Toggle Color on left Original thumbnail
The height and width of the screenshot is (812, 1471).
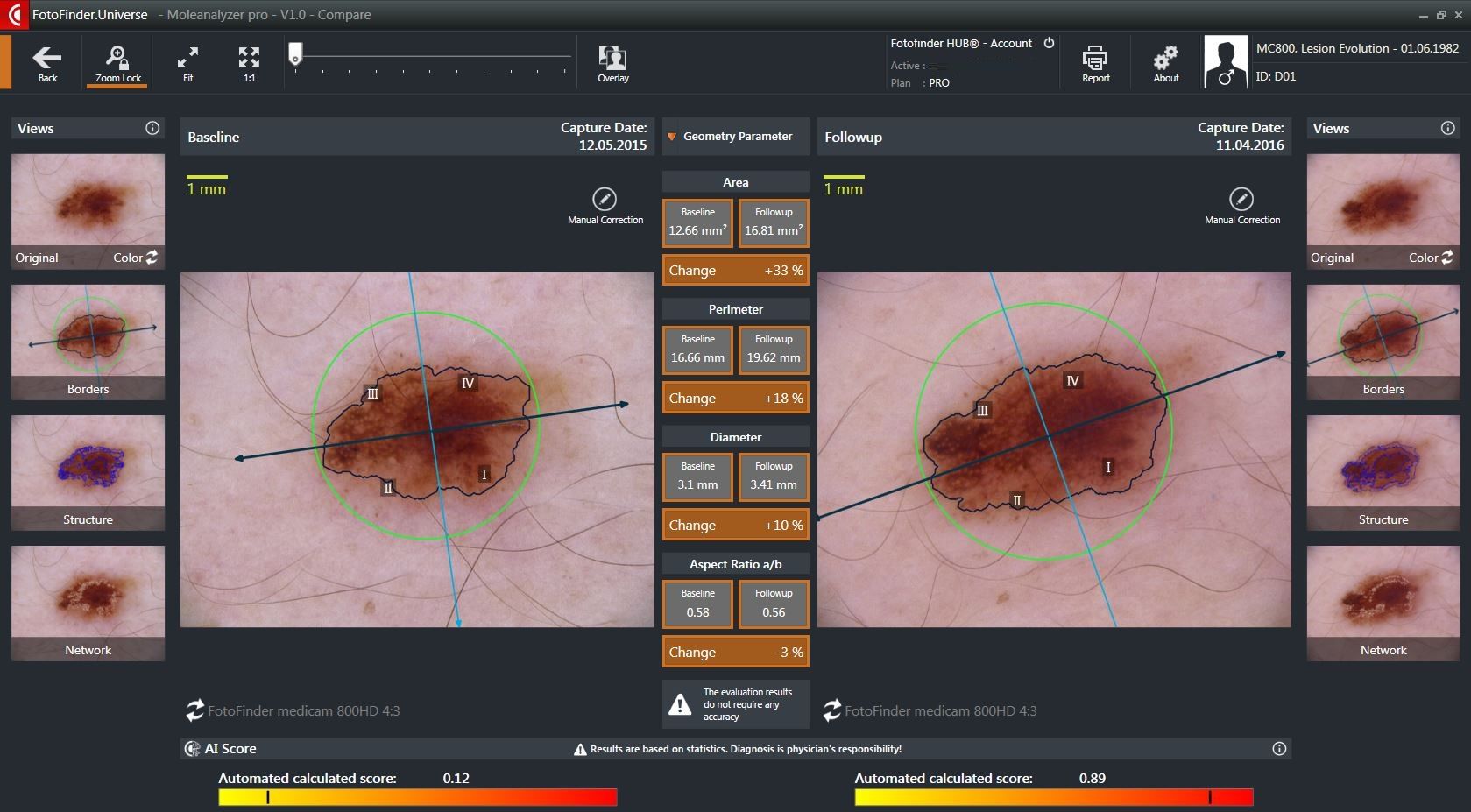point(152,258)
